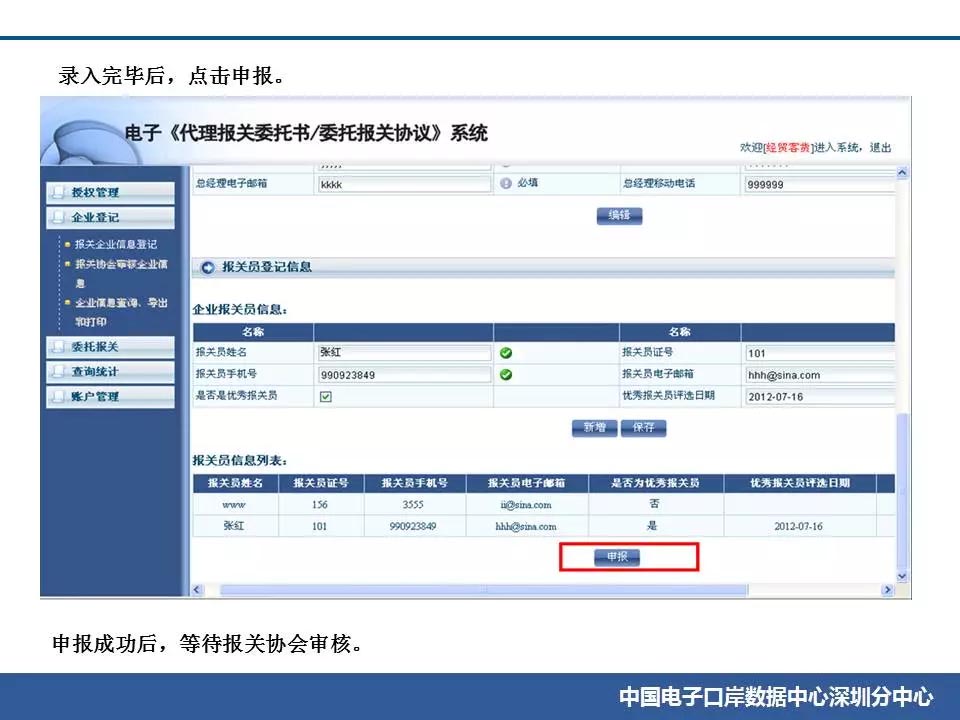Image resolution: width=960 pixels, height=720 pixels.
Task: Click the 企业登记 menu icon
Action: click(x=58, y=217)
